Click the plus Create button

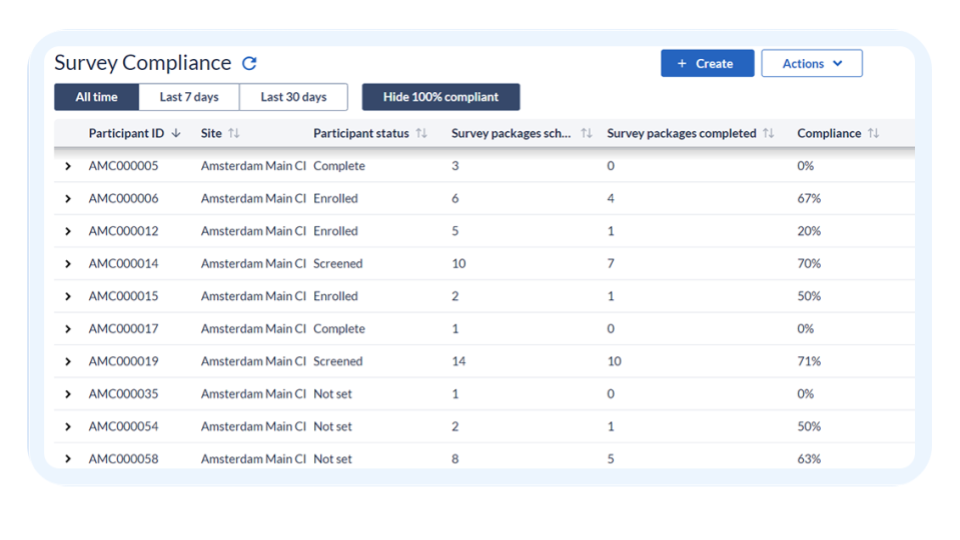[x=707, y=63]
